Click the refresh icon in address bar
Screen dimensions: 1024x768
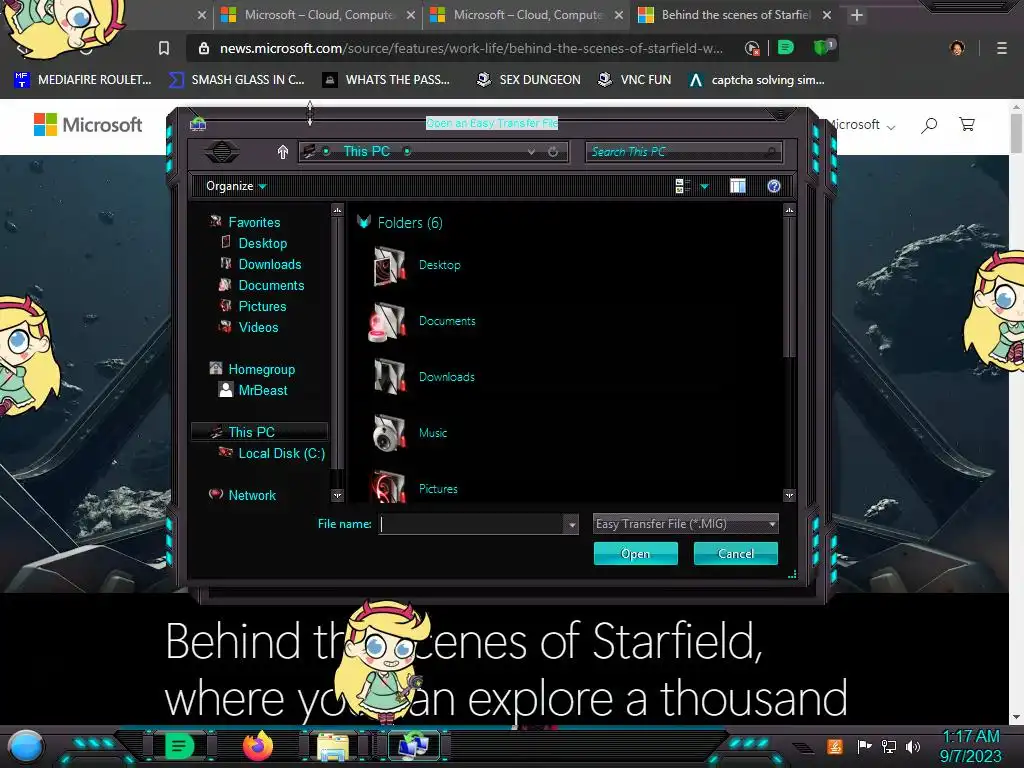(x=553, y=152)
